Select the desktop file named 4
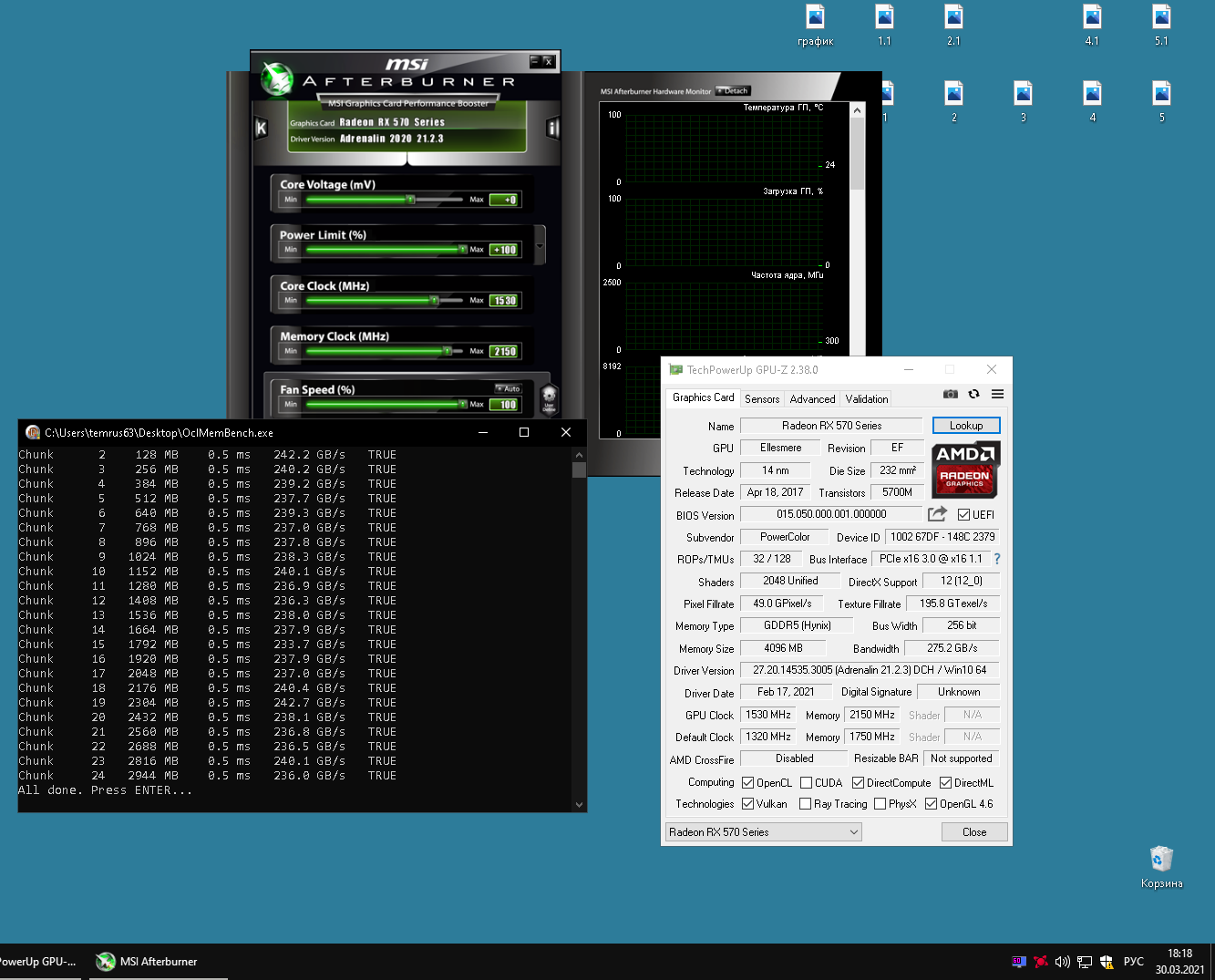The width and height of the screenshot is (1215, 980). [x=1092, y=102]
